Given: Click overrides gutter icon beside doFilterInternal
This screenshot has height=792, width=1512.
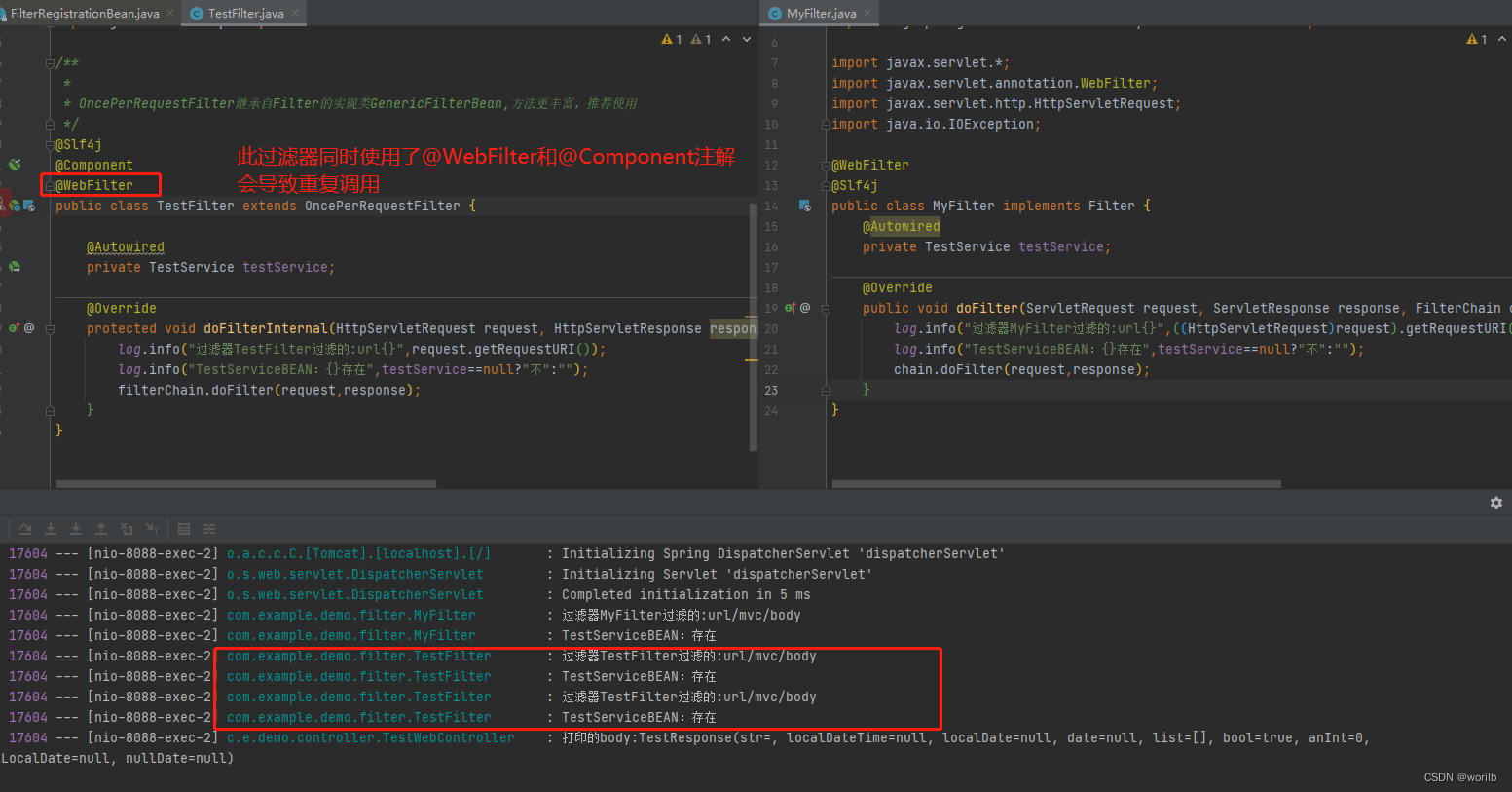Looking at the screenshot, I should [15, 328].
